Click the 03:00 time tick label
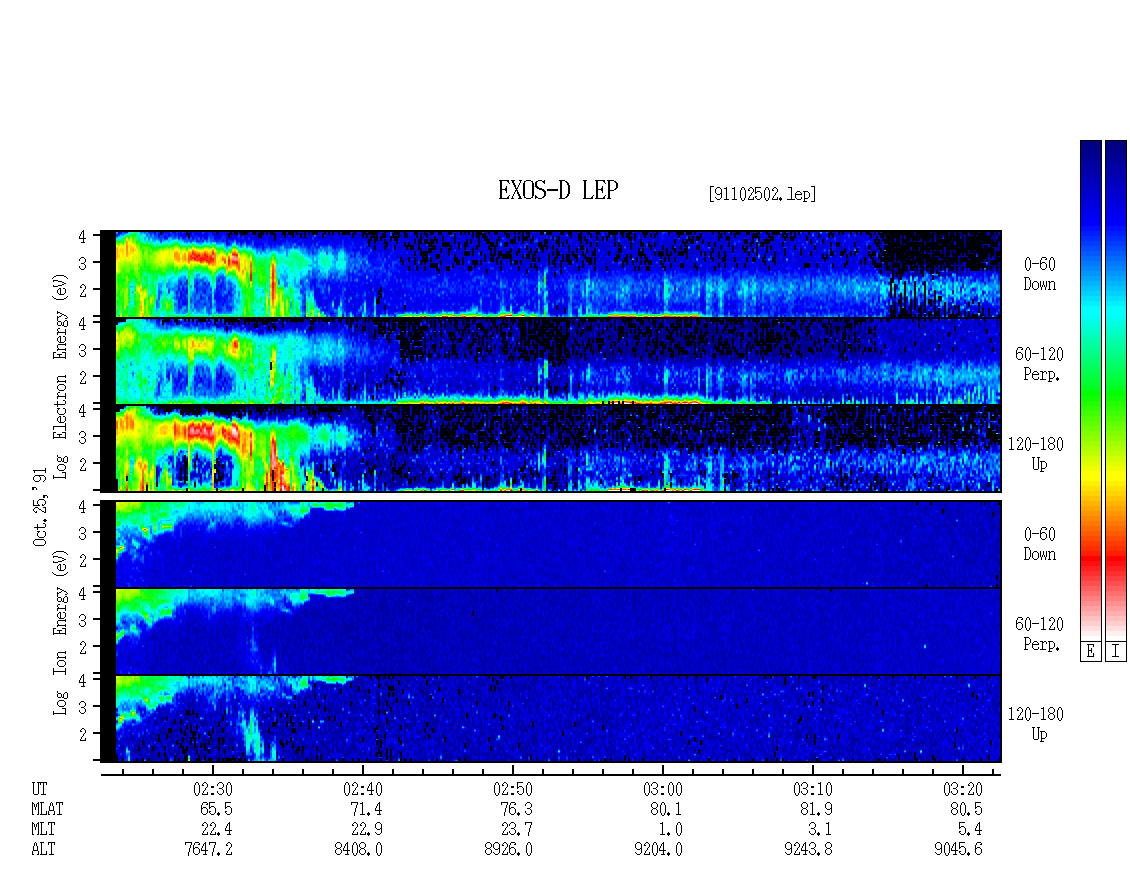Screen dimensions: 1130x875 662,789
